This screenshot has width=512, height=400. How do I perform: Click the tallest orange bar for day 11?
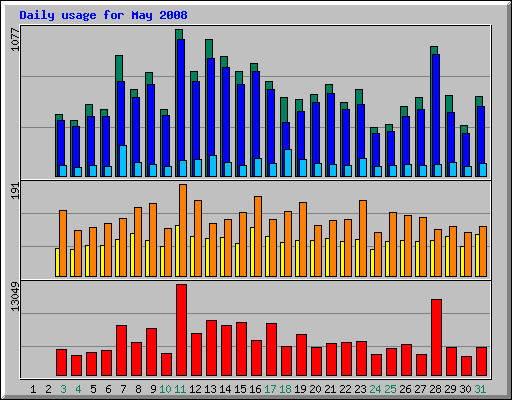183,230
